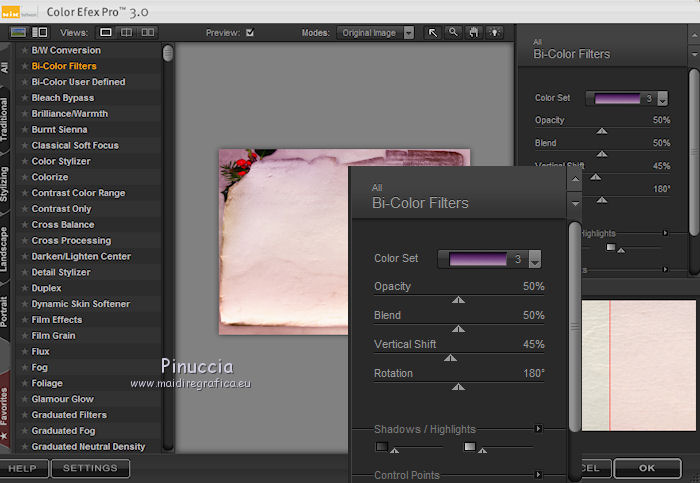Open the Landscape category tab
Image resolution: width=700 pixels, height=483 pixels.
[x=5, y=250]
